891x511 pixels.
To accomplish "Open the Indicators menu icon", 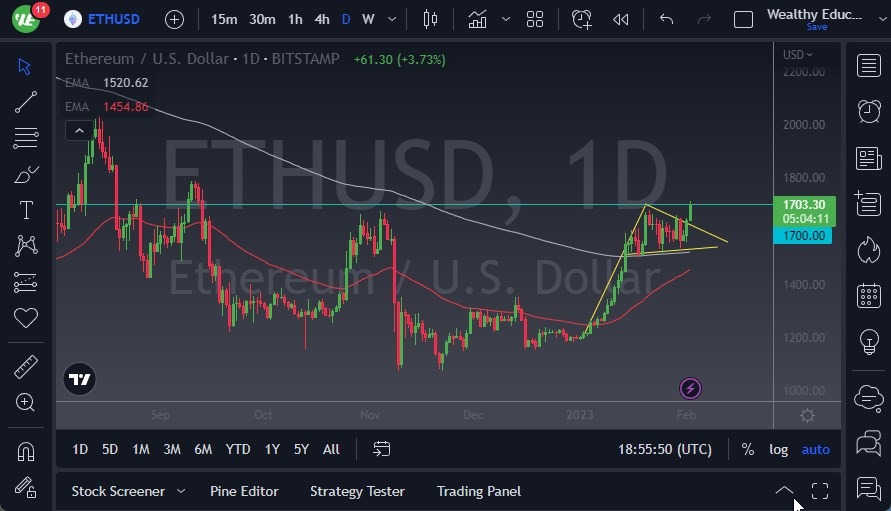I will pos(478,19).
